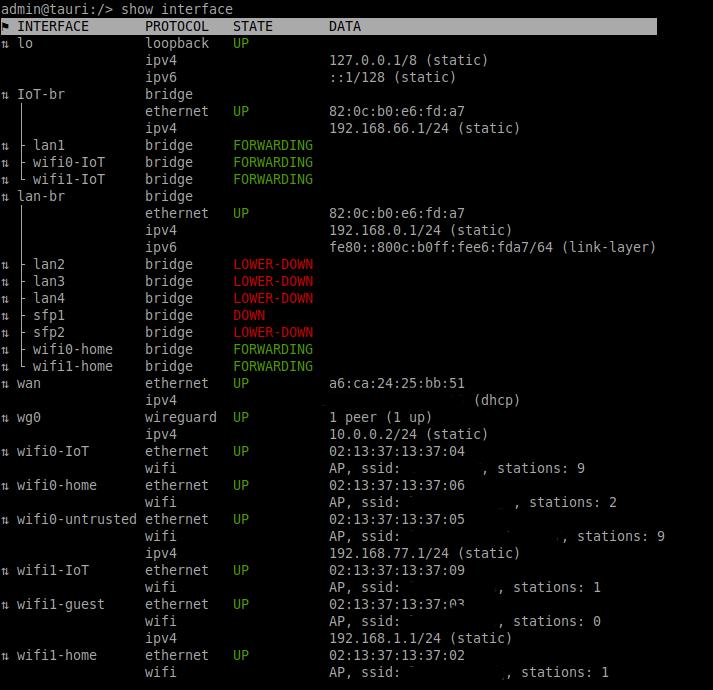
Task: Click MAC address '02:13:37:13:37:04'
Action: (397, 451)
